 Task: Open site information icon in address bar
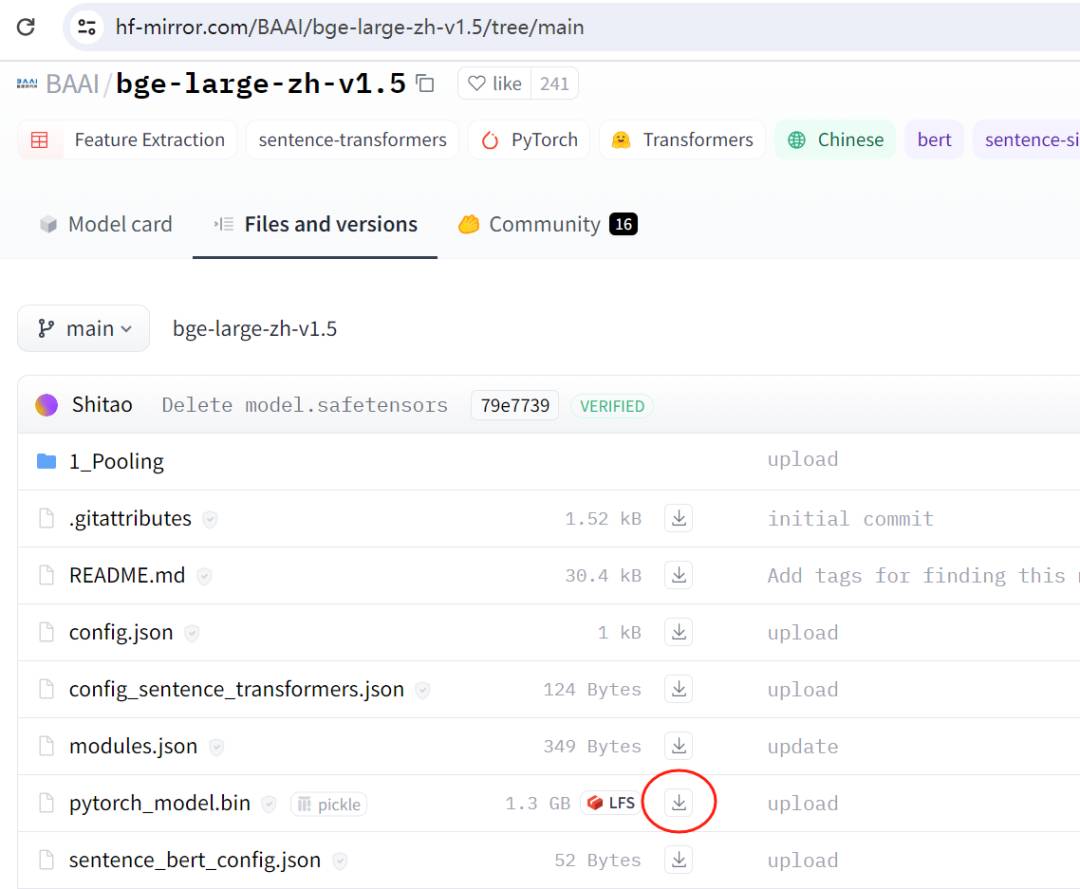click(87, 27)
